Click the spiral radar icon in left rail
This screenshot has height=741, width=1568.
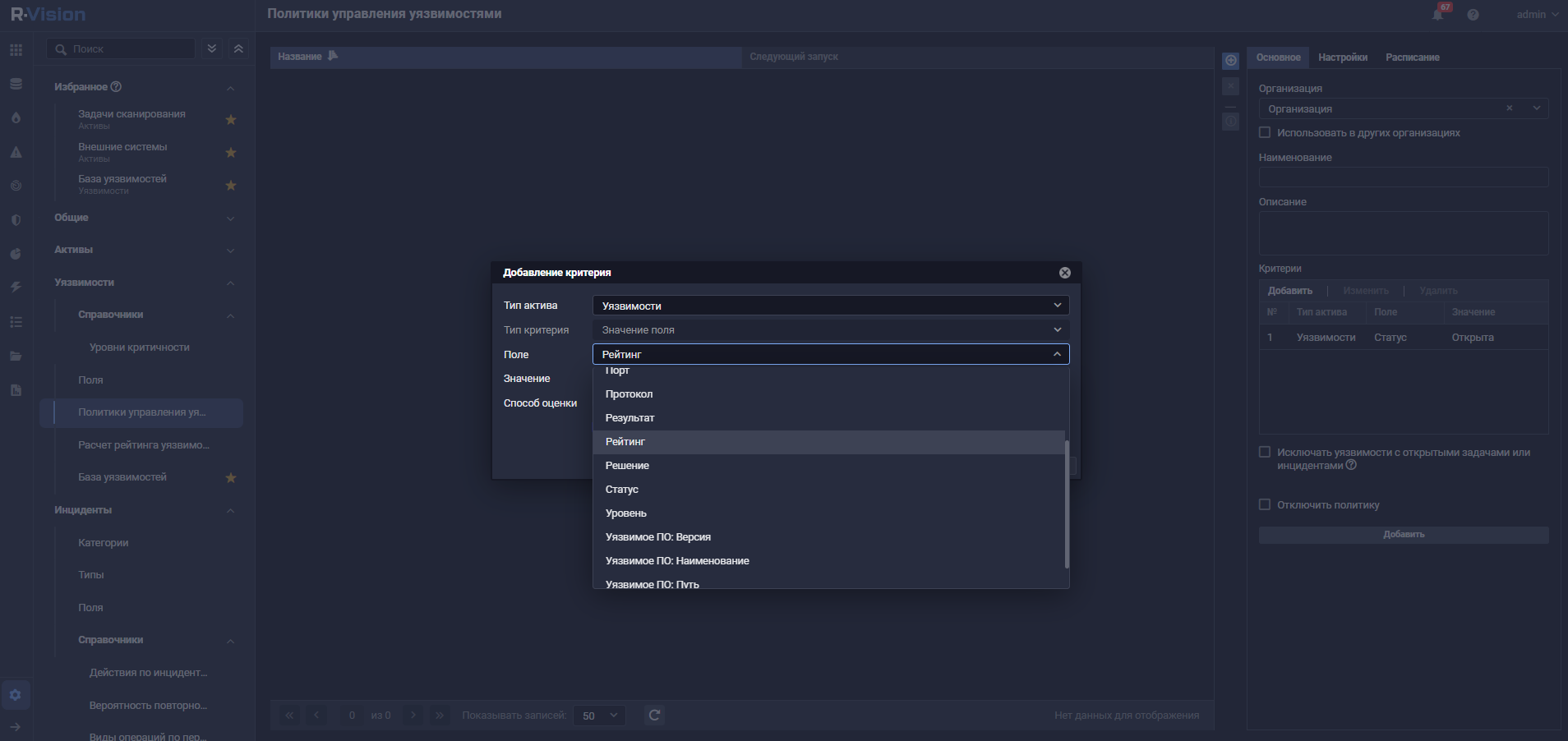coord(16,186)
